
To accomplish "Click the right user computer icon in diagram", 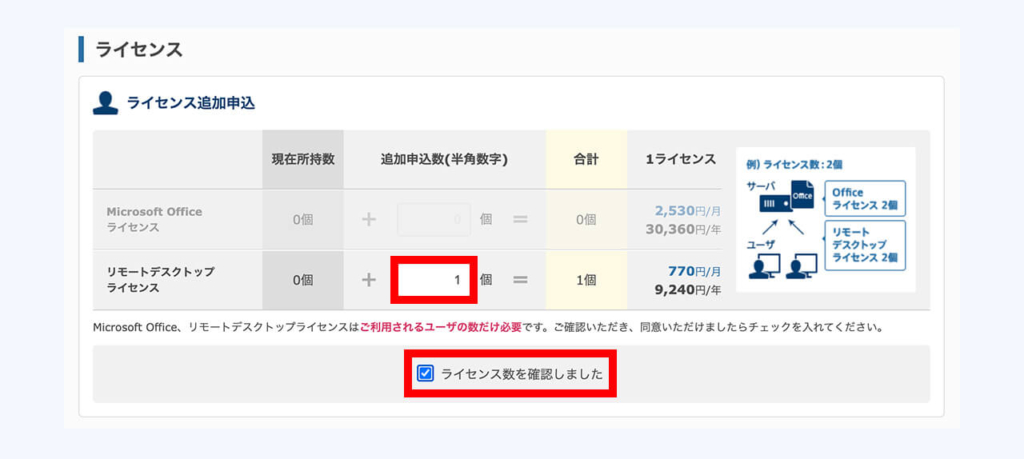I will click(801, 266).
